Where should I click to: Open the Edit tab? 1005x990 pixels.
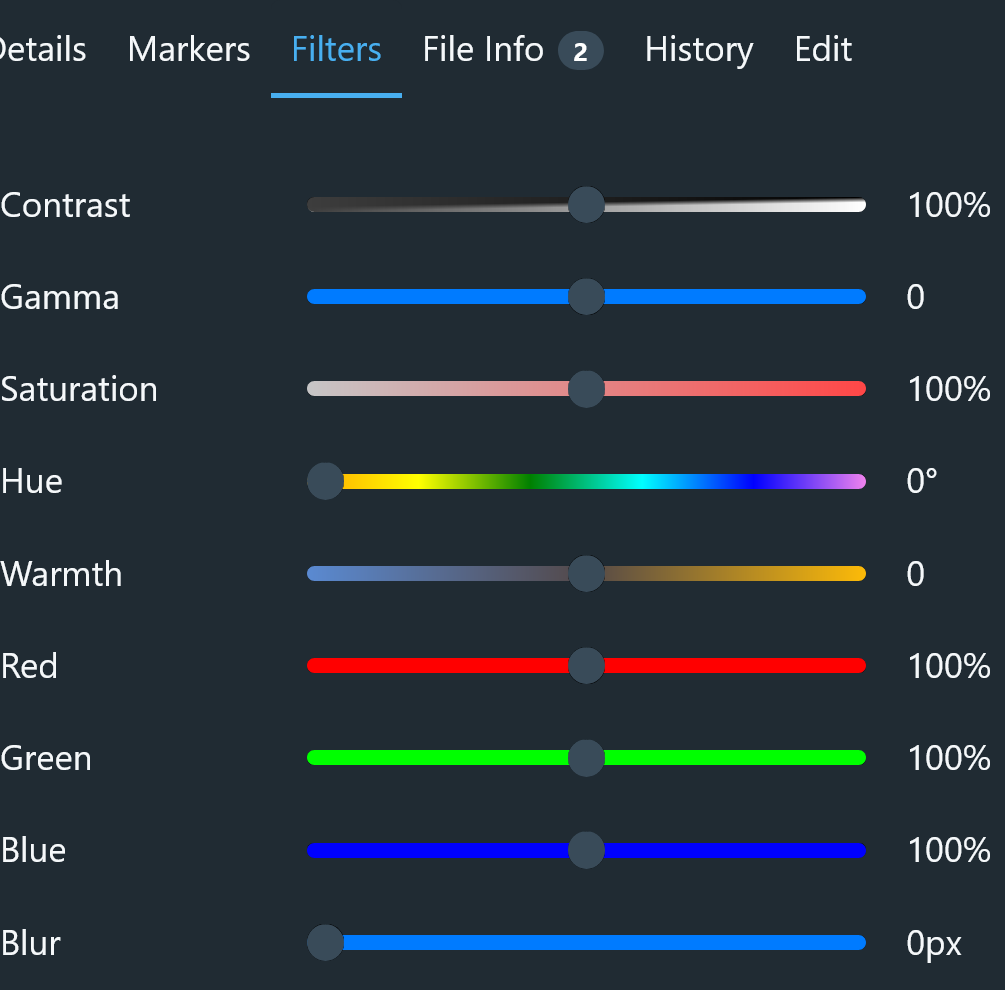(x=823, y=49)
